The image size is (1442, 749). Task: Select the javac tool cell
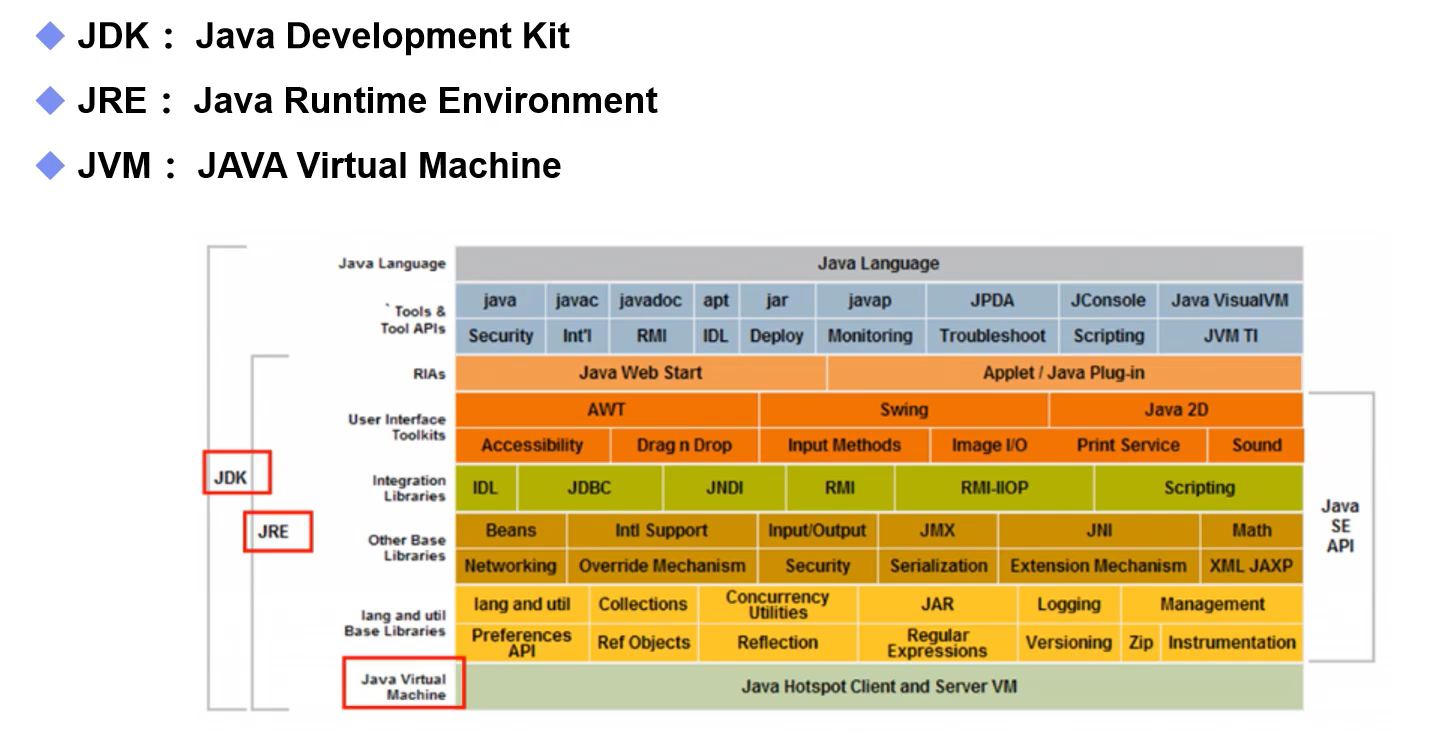(x=577, y=301)
